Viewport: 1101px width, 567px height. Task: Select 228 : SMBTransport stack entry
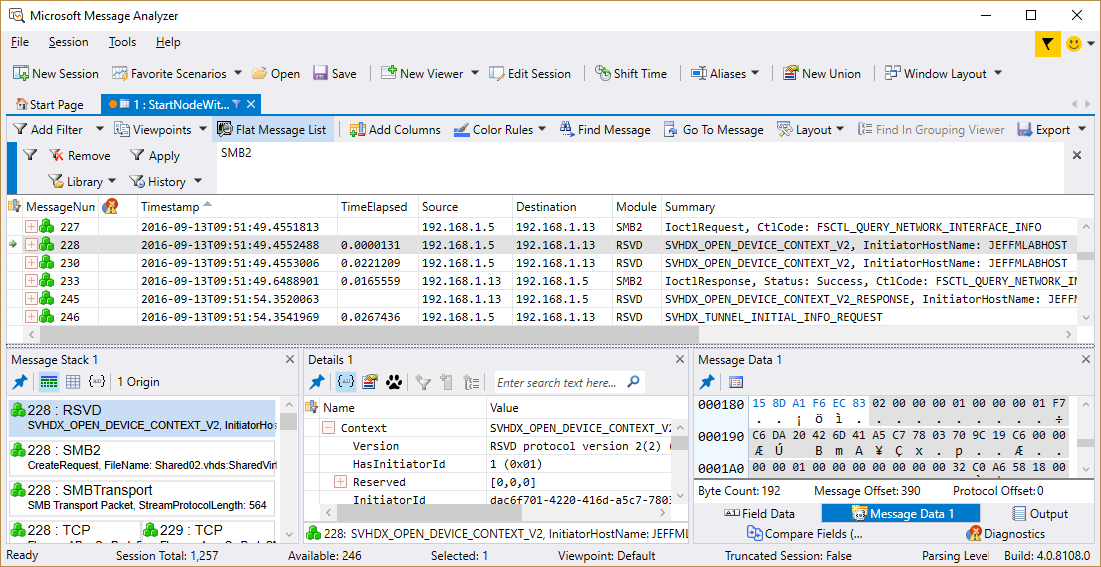143,497
